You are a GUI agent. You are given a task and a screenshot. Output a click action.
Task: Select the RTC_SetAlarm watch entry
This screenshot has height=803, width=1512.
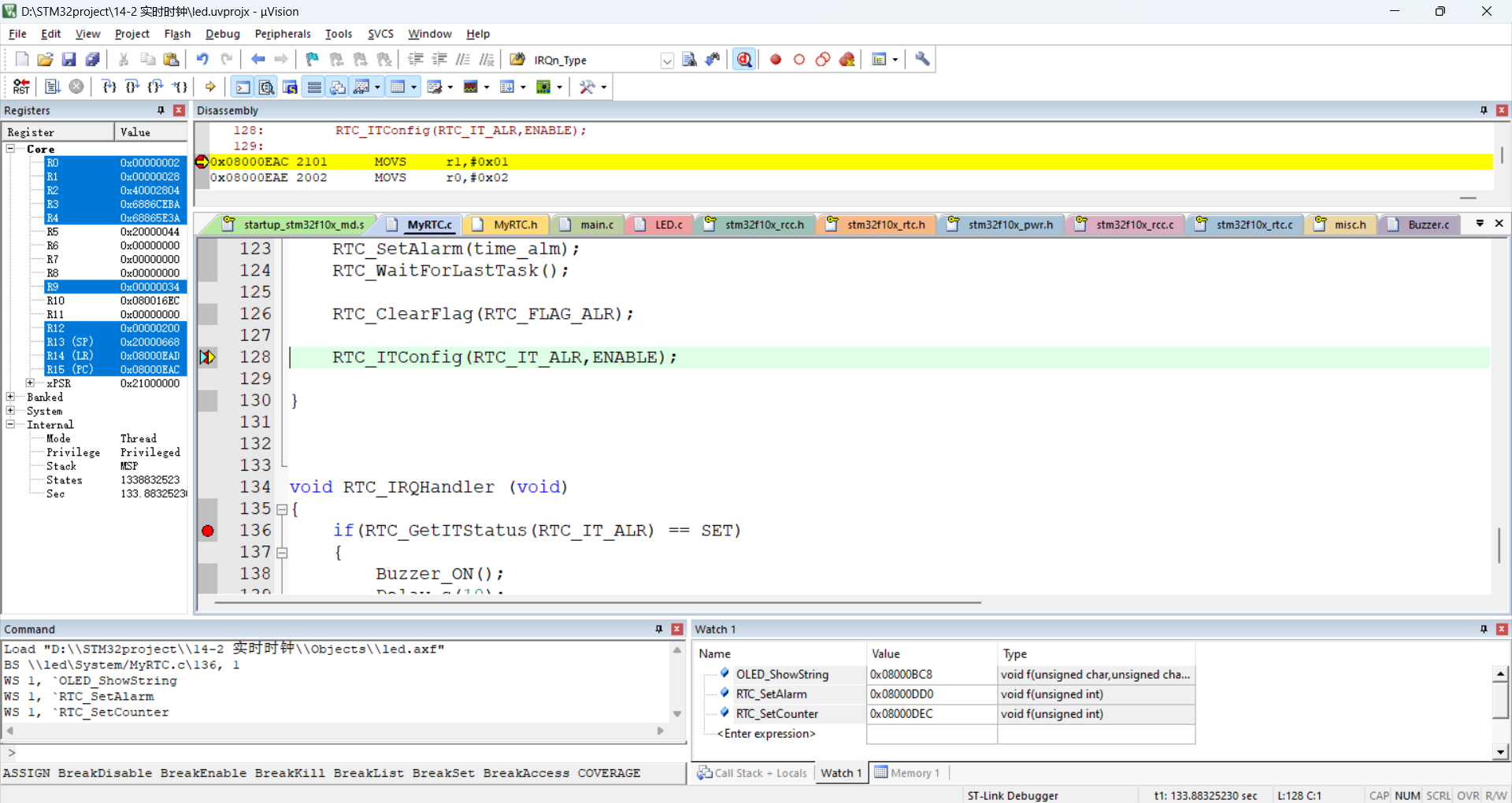(x=771, y=694)
